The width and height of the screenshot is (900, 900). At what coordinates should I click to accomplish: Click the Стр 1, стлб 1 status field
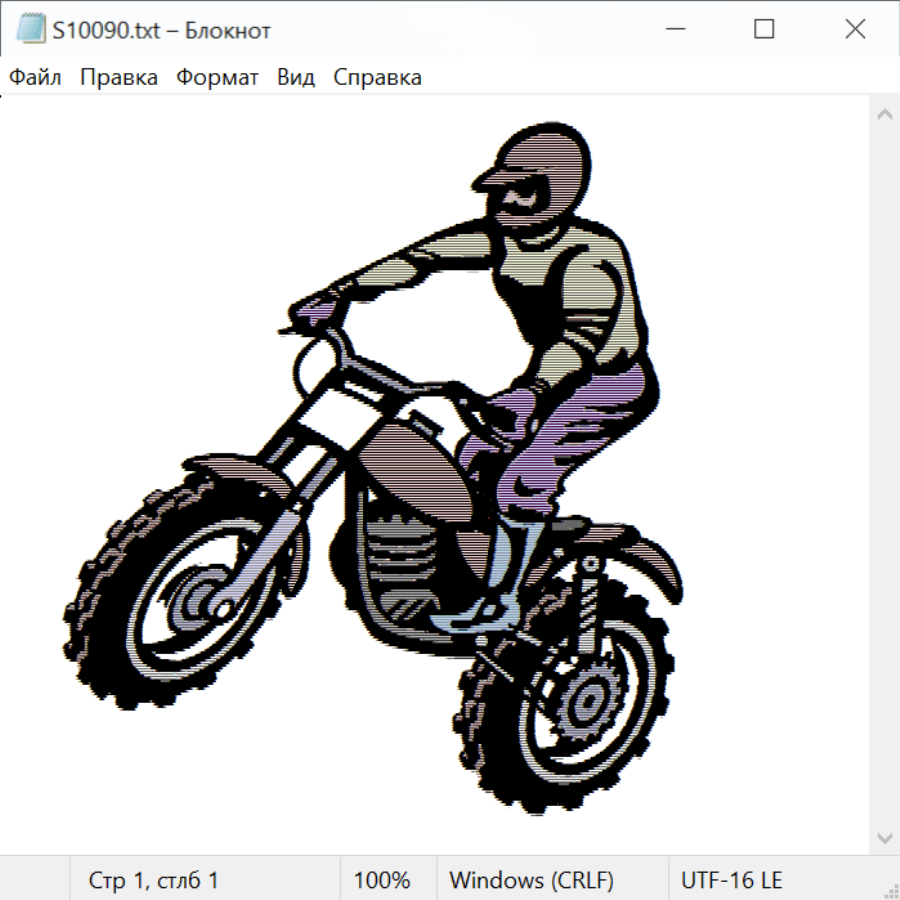[x=154, y=880]
